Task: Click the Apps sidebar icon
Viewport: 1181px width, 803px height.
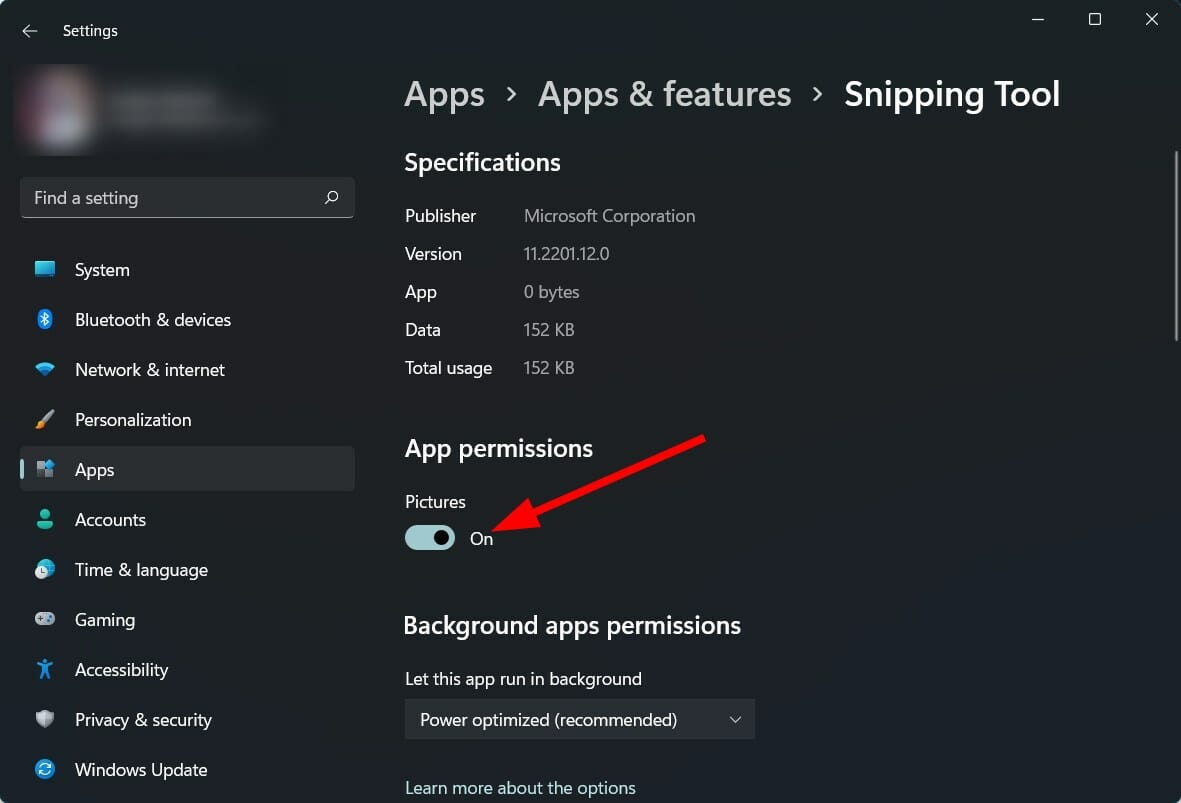Action: pyautogui.click(x=45, y=469)
